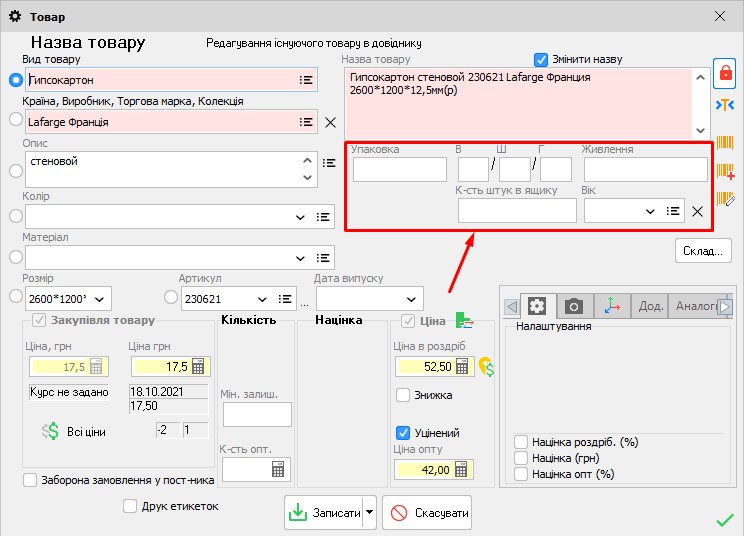This screenshot has height=536, width=744.
Task: Click the 'Скасувати' cancel button
Action: (x=427, y=513)
